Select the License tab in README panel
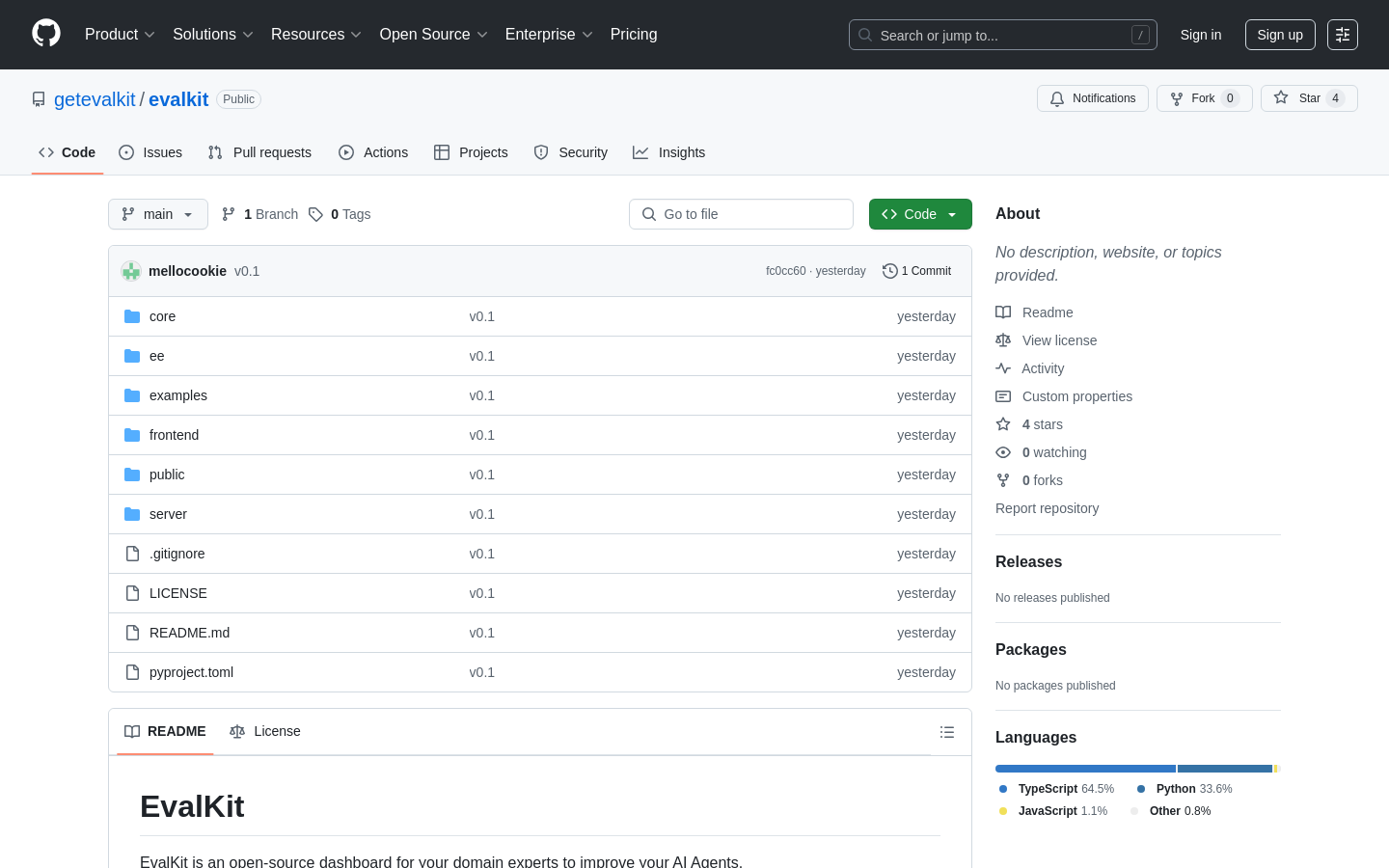 click(265, 731)
